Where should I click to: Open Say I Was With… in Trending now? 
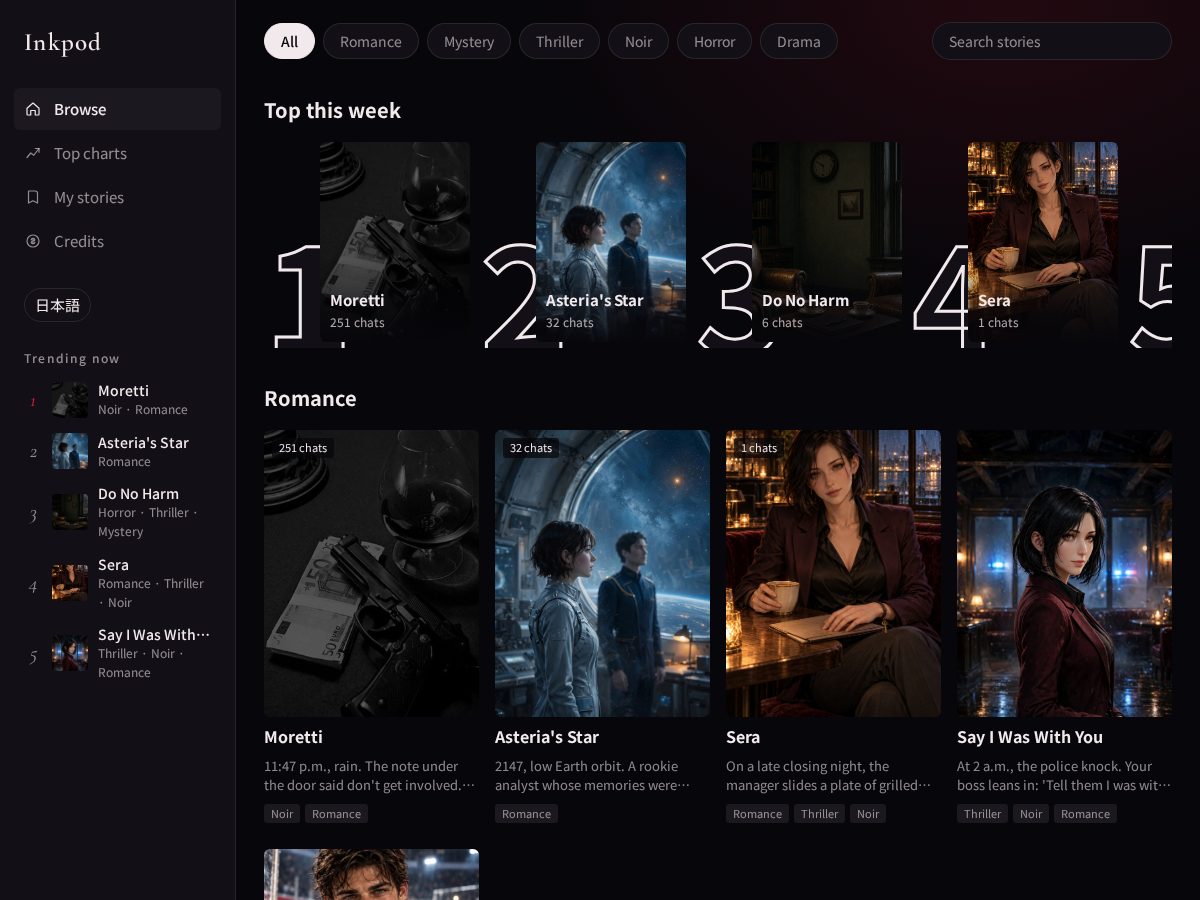coord(117,653)
